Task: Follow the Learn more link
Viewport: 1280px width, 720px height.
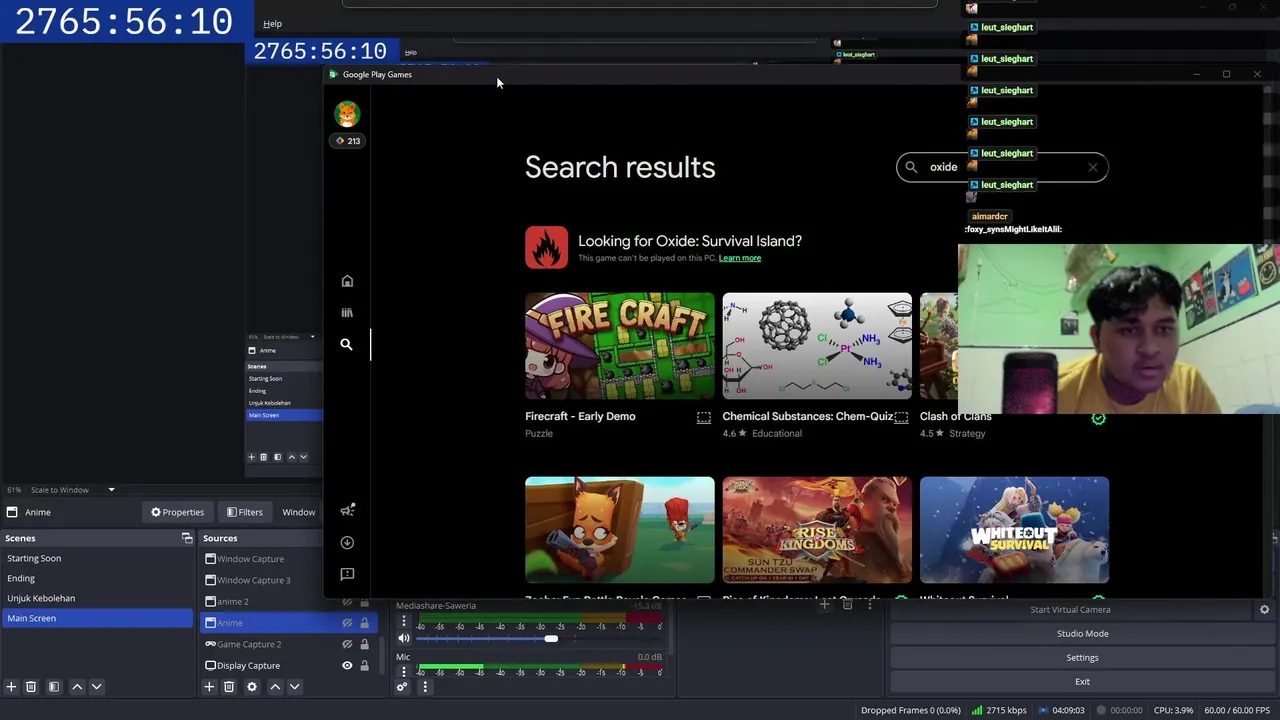Action: 739,258
